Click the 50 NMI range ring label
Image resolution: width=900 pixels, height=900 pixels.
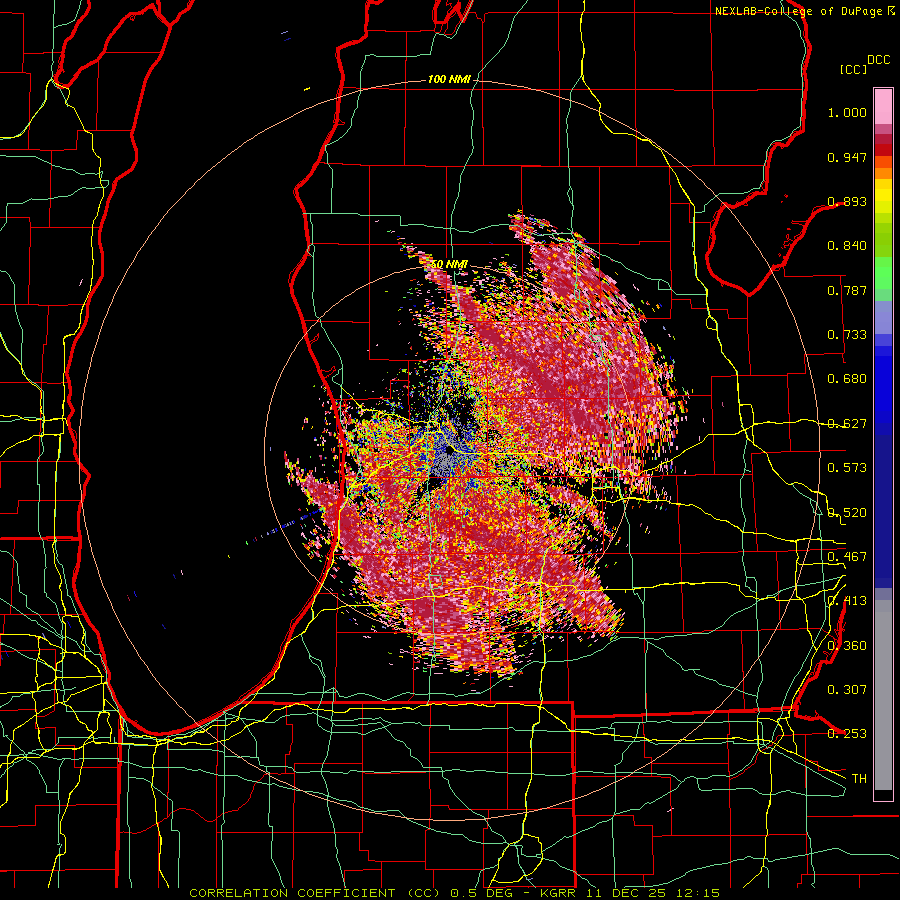coord(448,264)
